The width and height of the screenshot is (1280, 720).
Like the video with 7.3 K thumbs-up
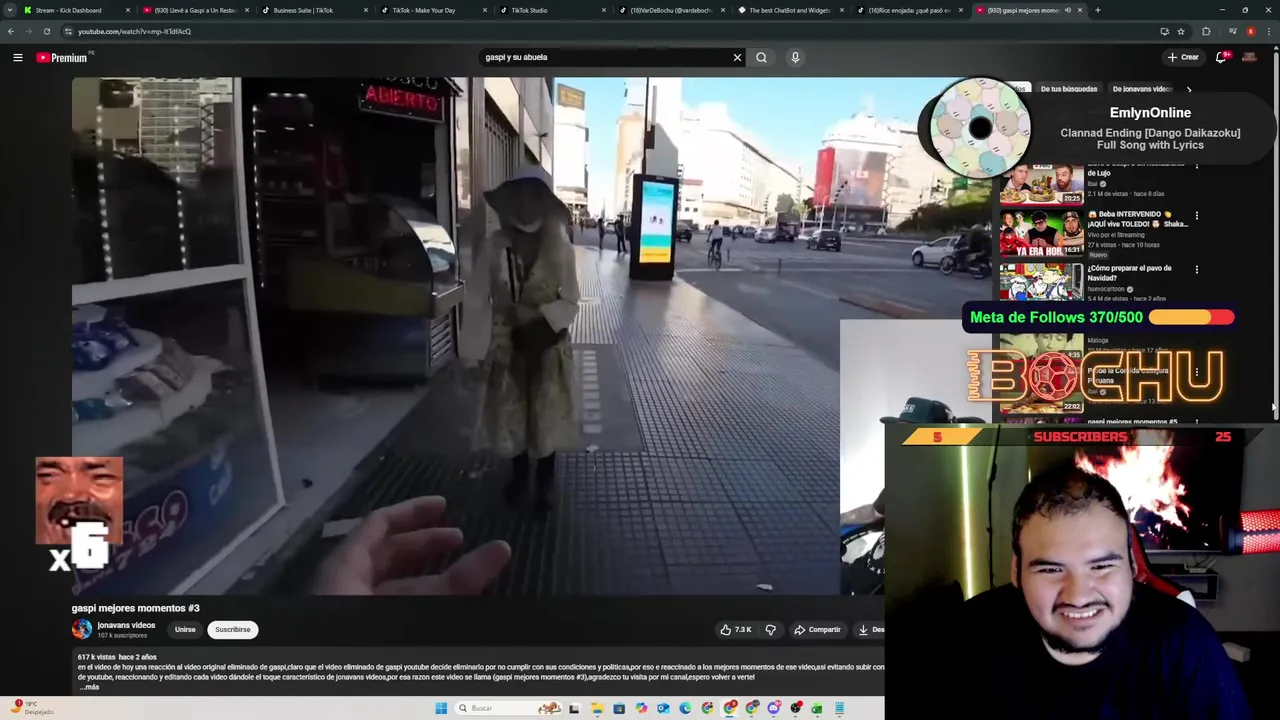[736, 629]
